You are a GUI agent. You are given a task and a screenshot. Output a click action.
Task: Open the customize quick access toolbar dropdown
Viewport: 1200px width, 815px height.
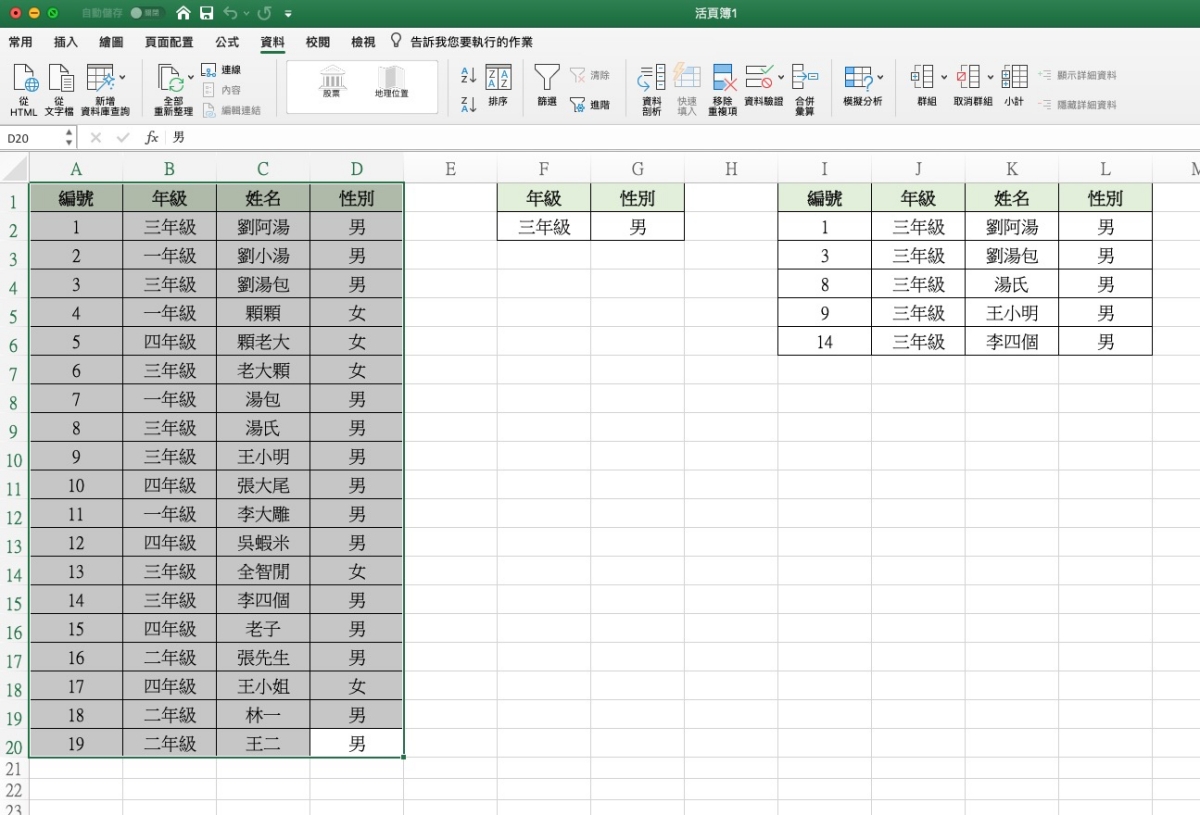(x=288, y=14)
